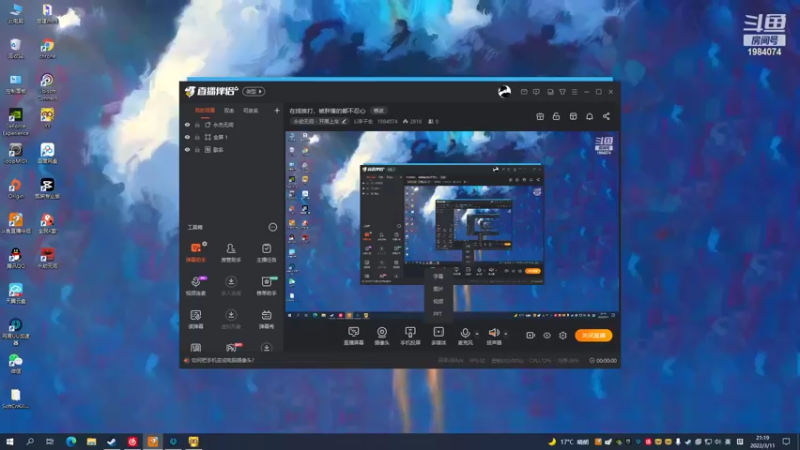Open the hamburger menu in the title bar

click(x=574, y=92)
